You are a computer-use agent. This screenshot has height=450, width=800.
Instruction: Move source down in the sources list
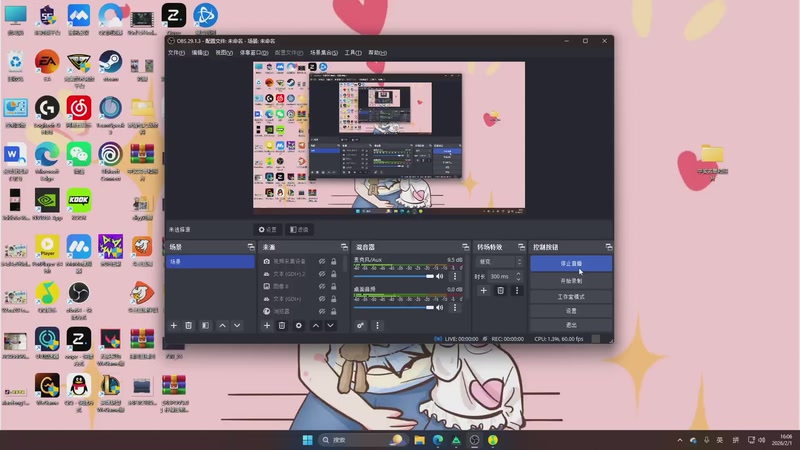tap(331, 326)
